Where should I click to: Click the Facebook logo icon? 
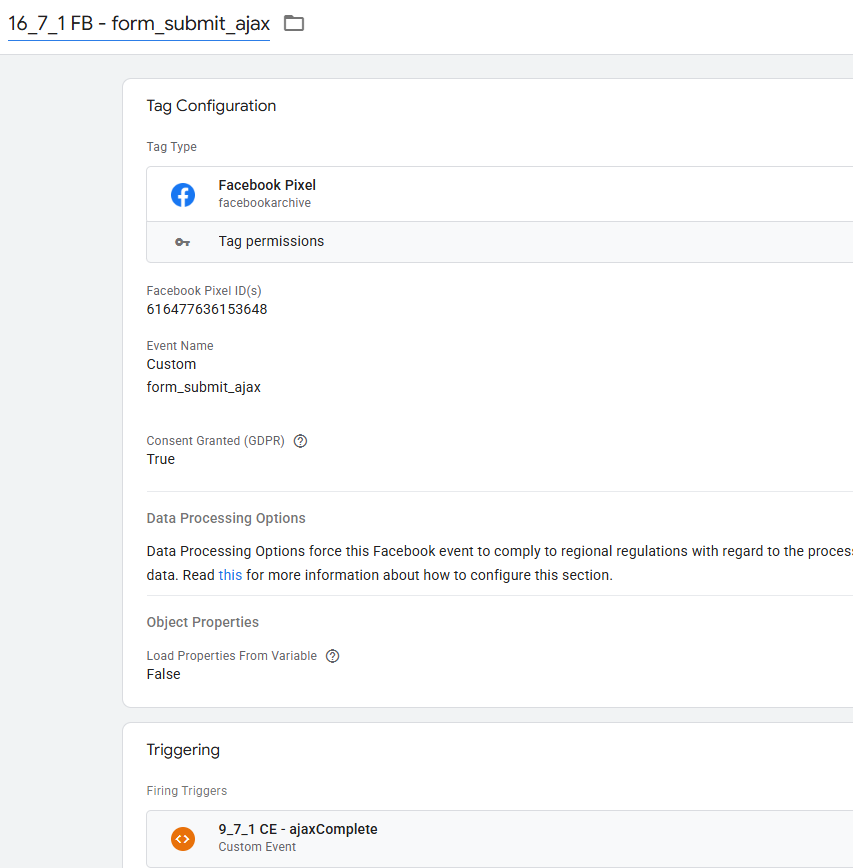point(183,194)
